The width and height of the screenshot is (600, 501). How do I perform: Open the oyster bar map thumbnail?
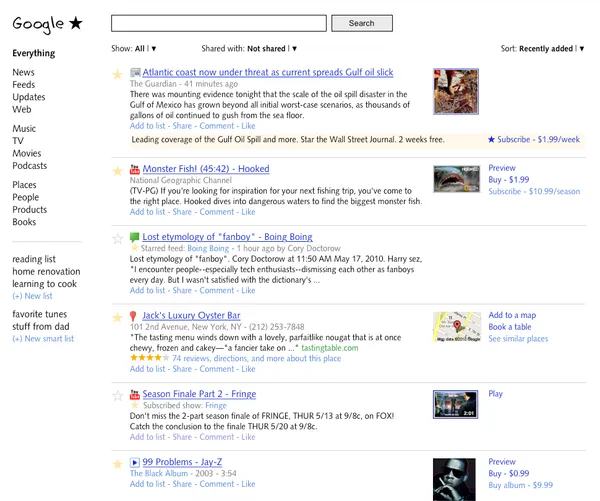tap(457, 327)
